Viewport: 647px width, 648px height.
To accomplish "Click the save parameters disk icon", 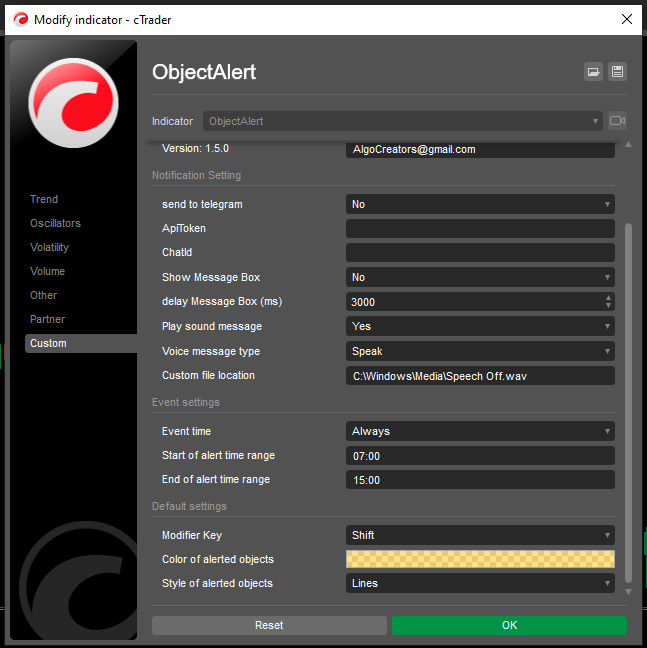I will (617, 72).
